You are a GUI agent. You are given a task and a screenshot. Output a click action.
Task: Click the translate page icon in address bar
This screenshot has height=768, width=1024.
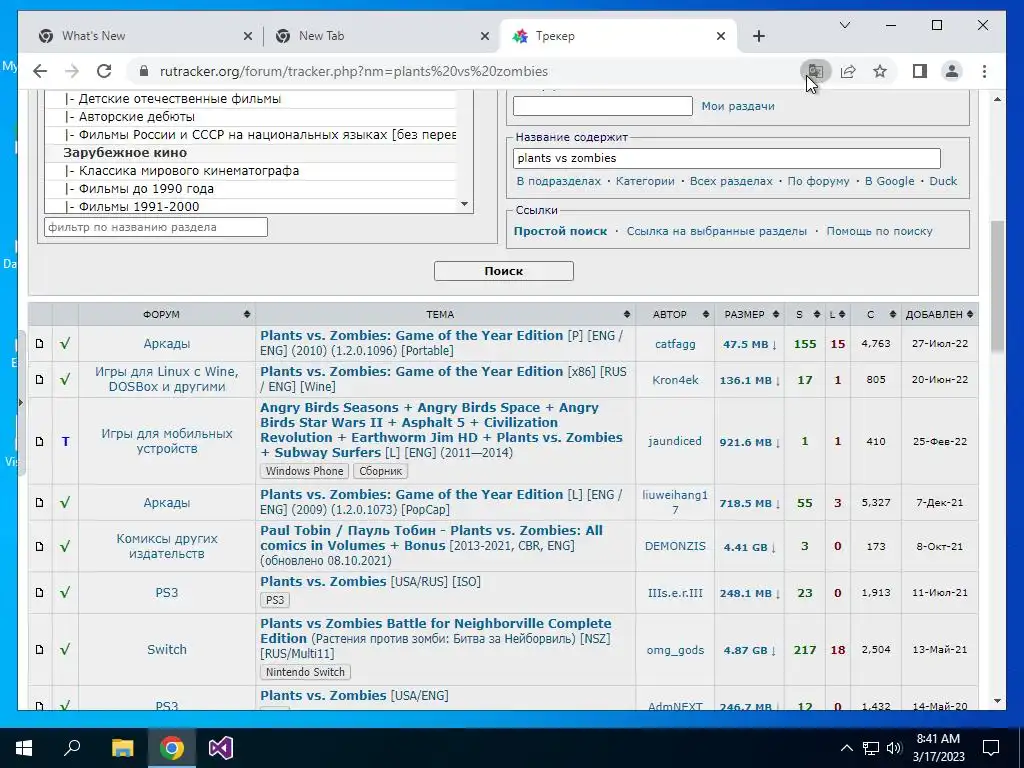click(x=815, y=71)
